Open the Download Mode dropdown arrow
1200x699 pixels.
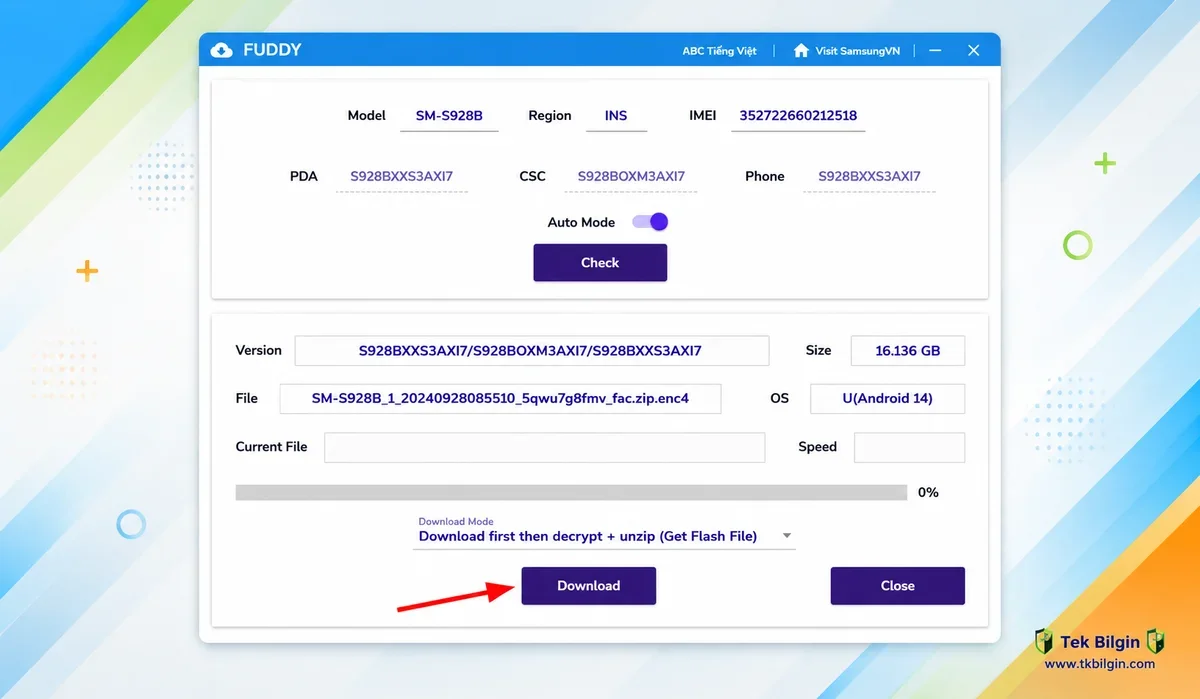pos(787,536)
